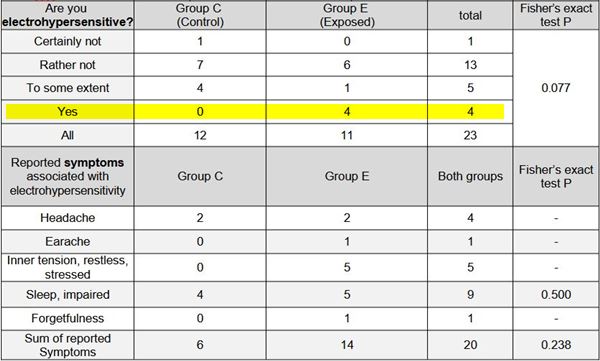The image size is (600, 361).
Task: Click the 'Sleep, impaired' row label
Action: pyautogui.click(x=67, y=295)
